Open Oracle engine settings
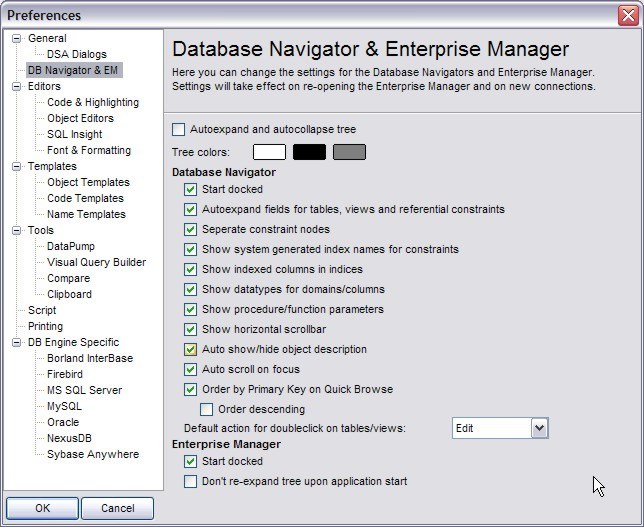644x527 pixels. pos(63,423)
